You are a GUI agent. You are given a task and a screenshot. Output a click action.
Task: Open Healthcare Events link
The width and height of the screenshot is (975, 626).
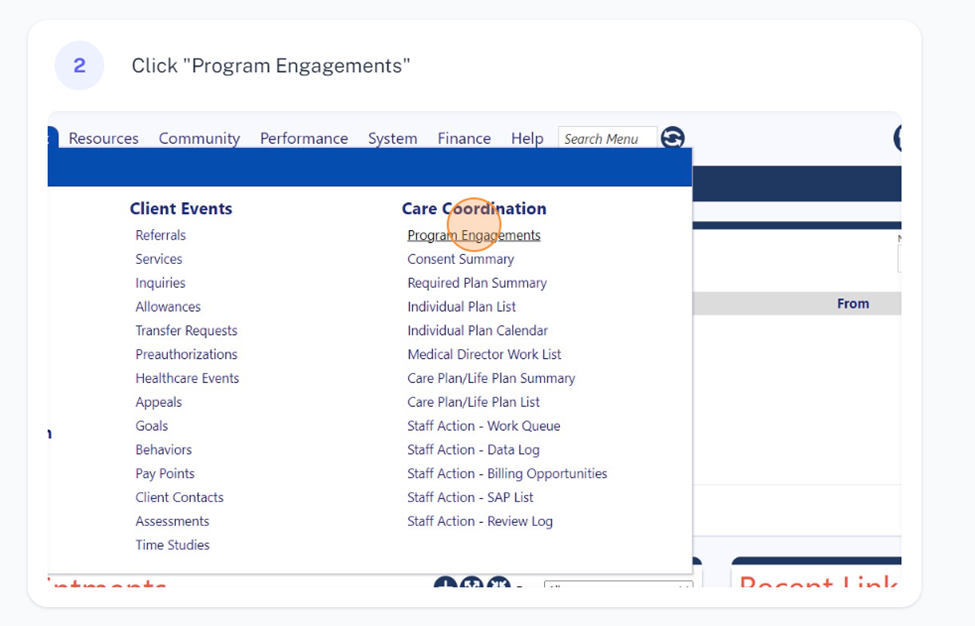(187, 378)
